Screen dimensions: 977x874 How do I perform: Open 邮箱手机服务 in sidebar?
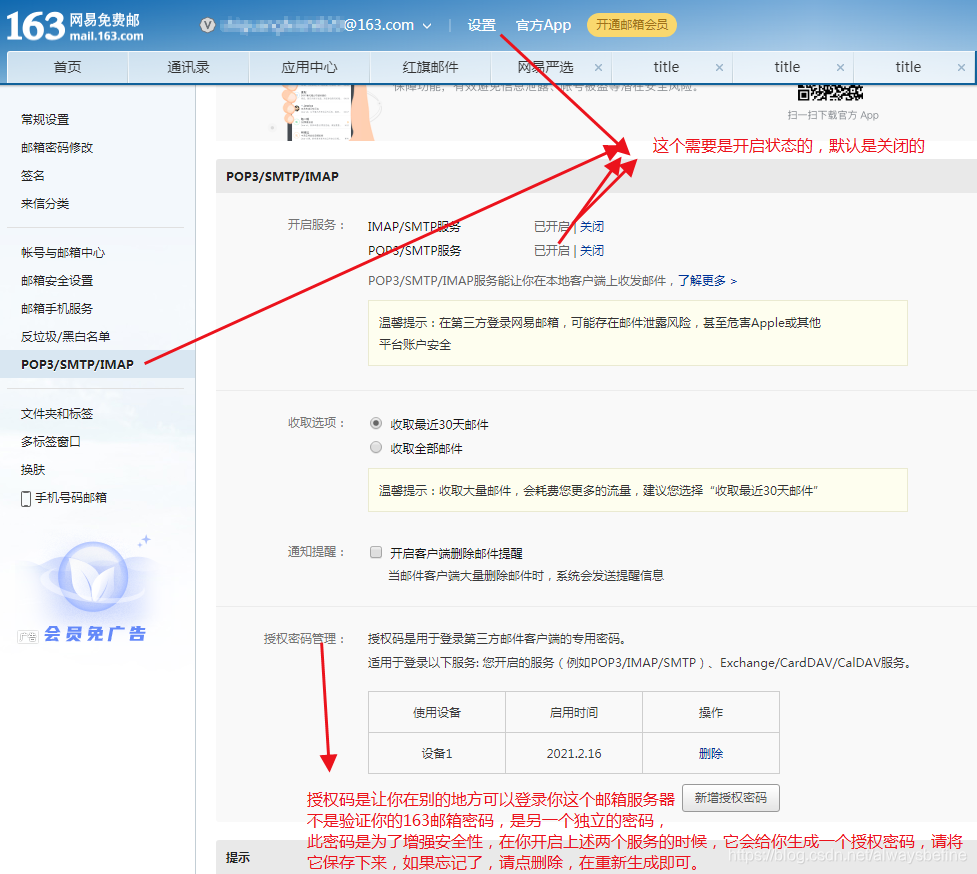point(57,308)
